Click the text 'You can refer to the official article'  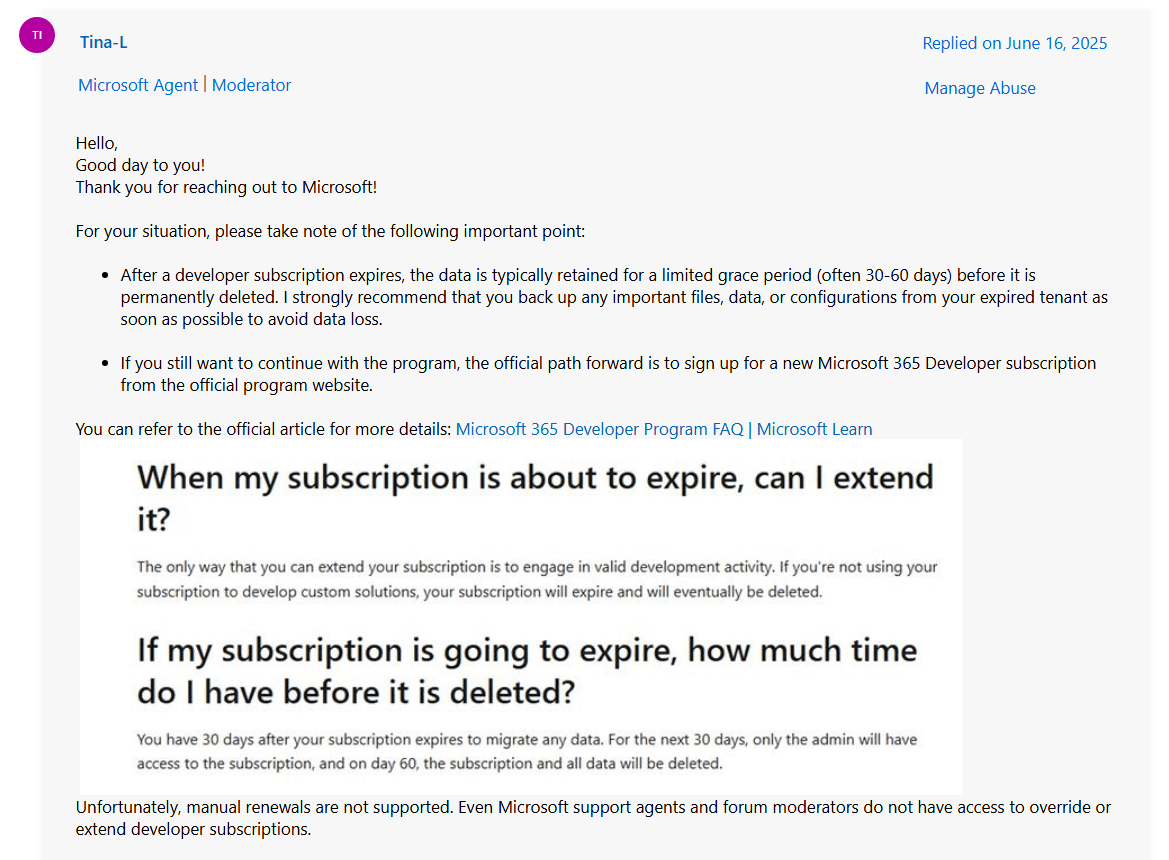[x=263, y=429]
